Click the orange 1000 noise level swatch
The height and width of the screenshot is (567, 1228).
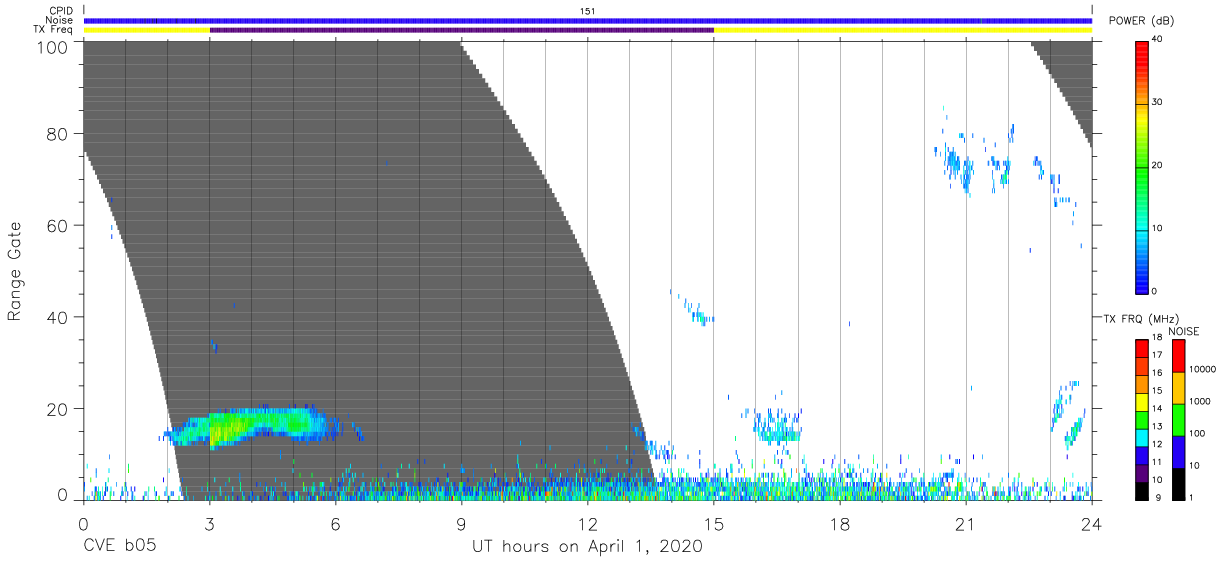tap(1178, 388)
